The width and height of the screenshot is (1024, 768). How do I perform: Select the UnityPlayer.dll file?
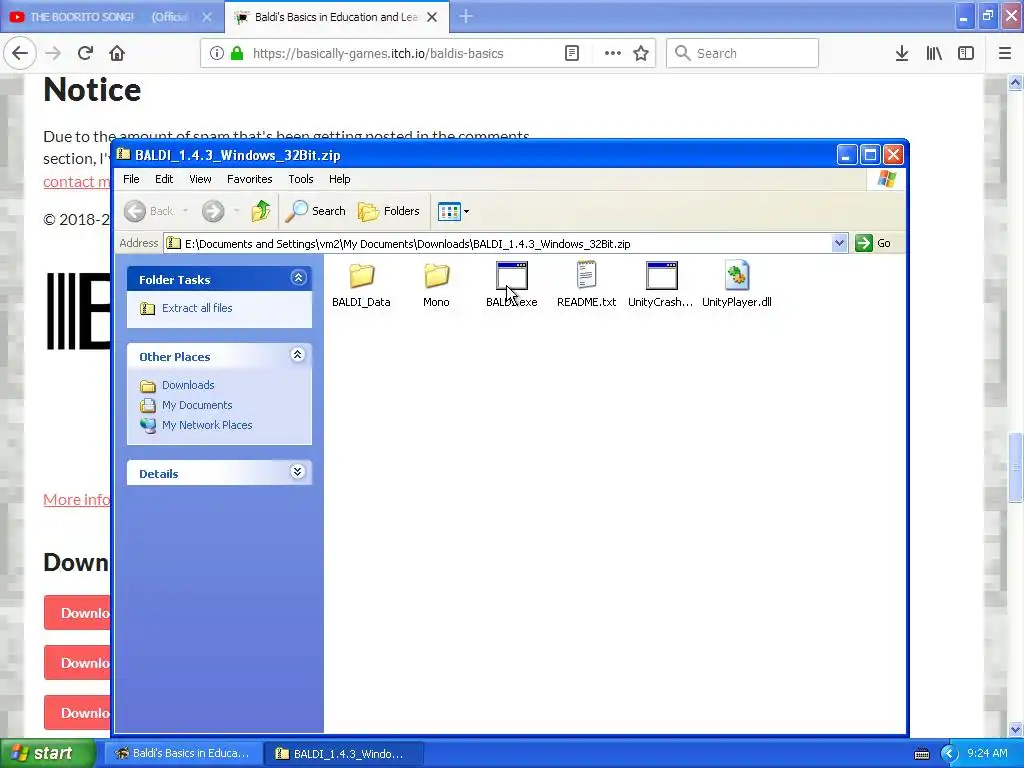tap(737, 284)
